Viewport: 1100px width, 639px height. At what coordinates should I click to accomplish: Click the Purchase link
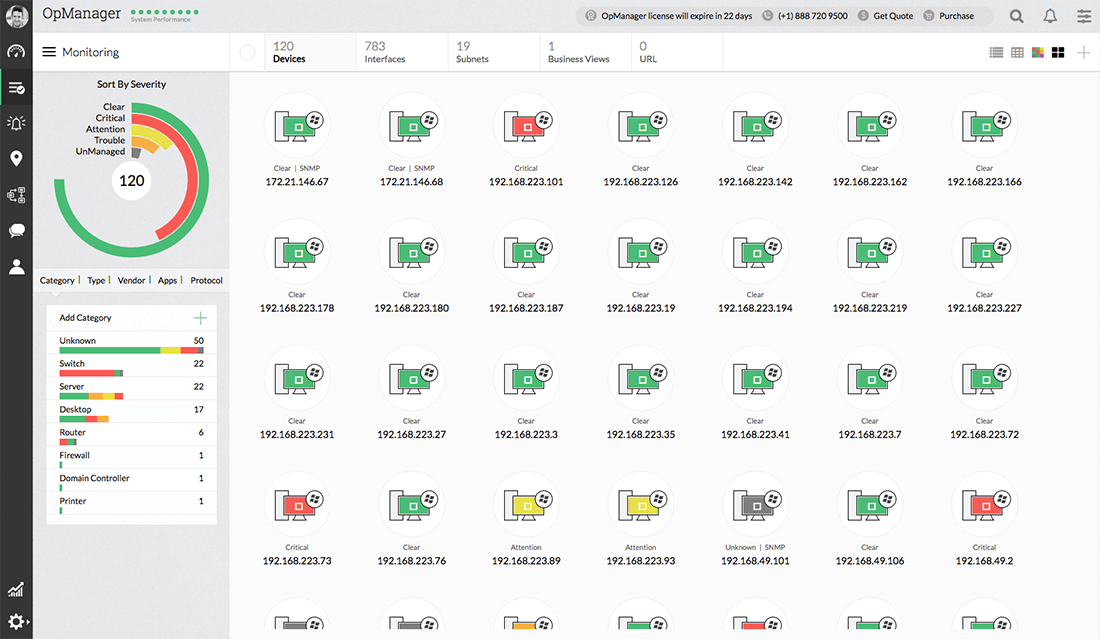(x=948, y=15)
